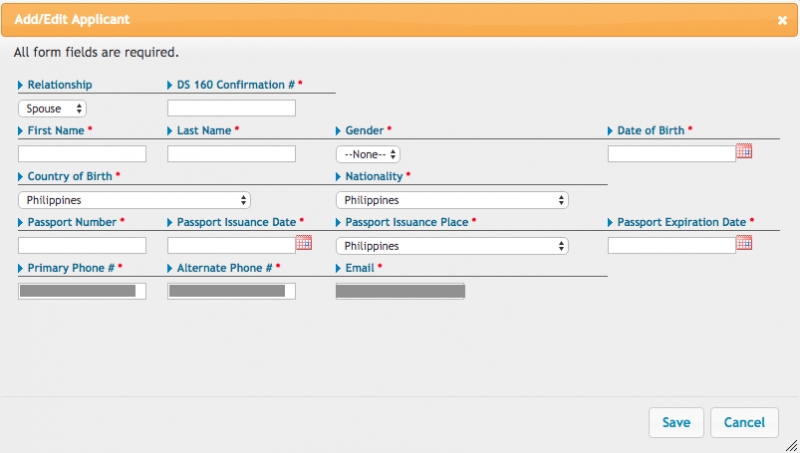Viewport: 800px width, 453px height.
Task: Select the Date of Birth text field
Action: point(671,154)
